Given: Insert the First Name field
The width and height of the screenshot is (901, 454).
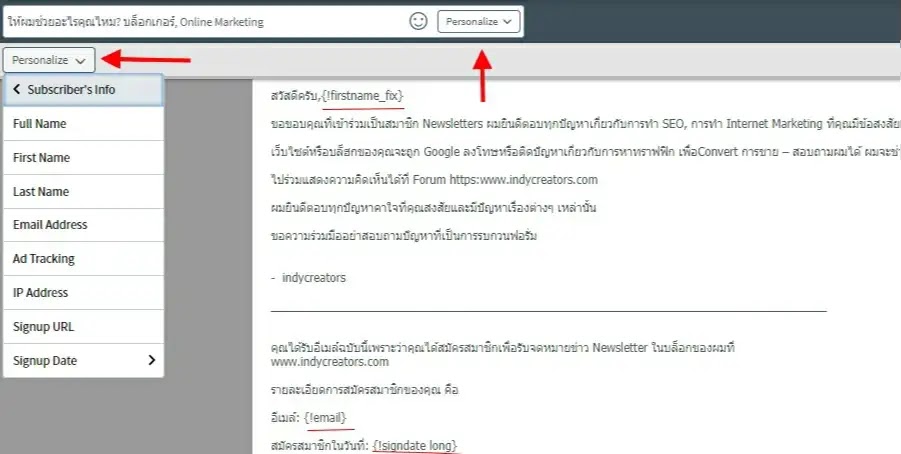Looking at the screenshot, I should coord(83,157).
